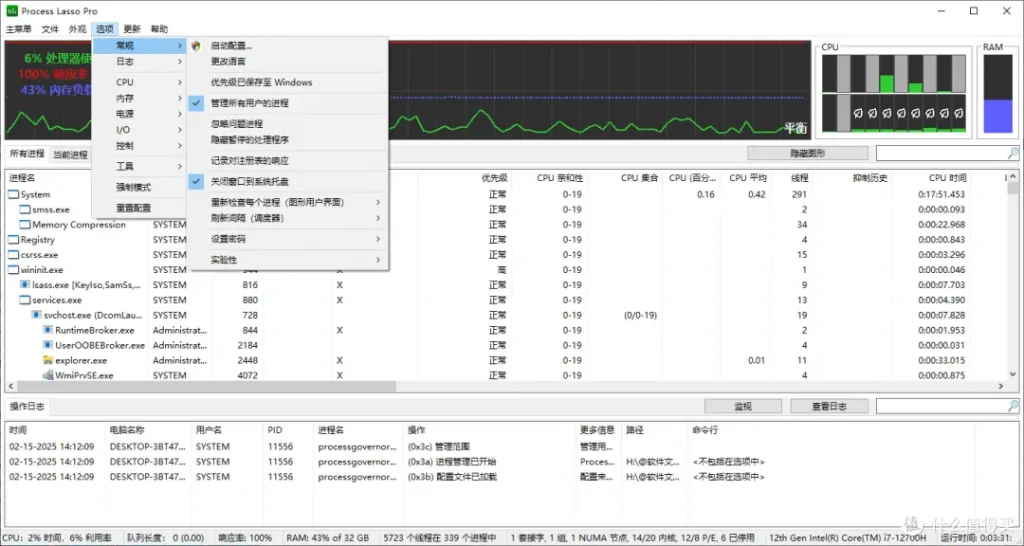Click the Memory Compression process icon
Viewport: 1024px width, 546px height.
point(25,225)
